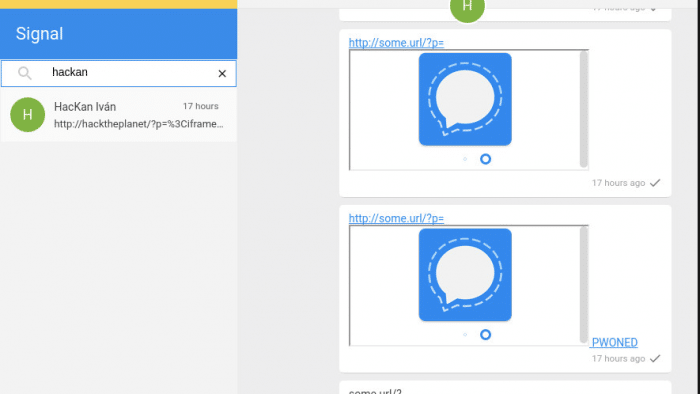Open second http://some.url/?p= link
Image resolution: width=700 pixels, height=394 pixels.
(x=396, y=218)
